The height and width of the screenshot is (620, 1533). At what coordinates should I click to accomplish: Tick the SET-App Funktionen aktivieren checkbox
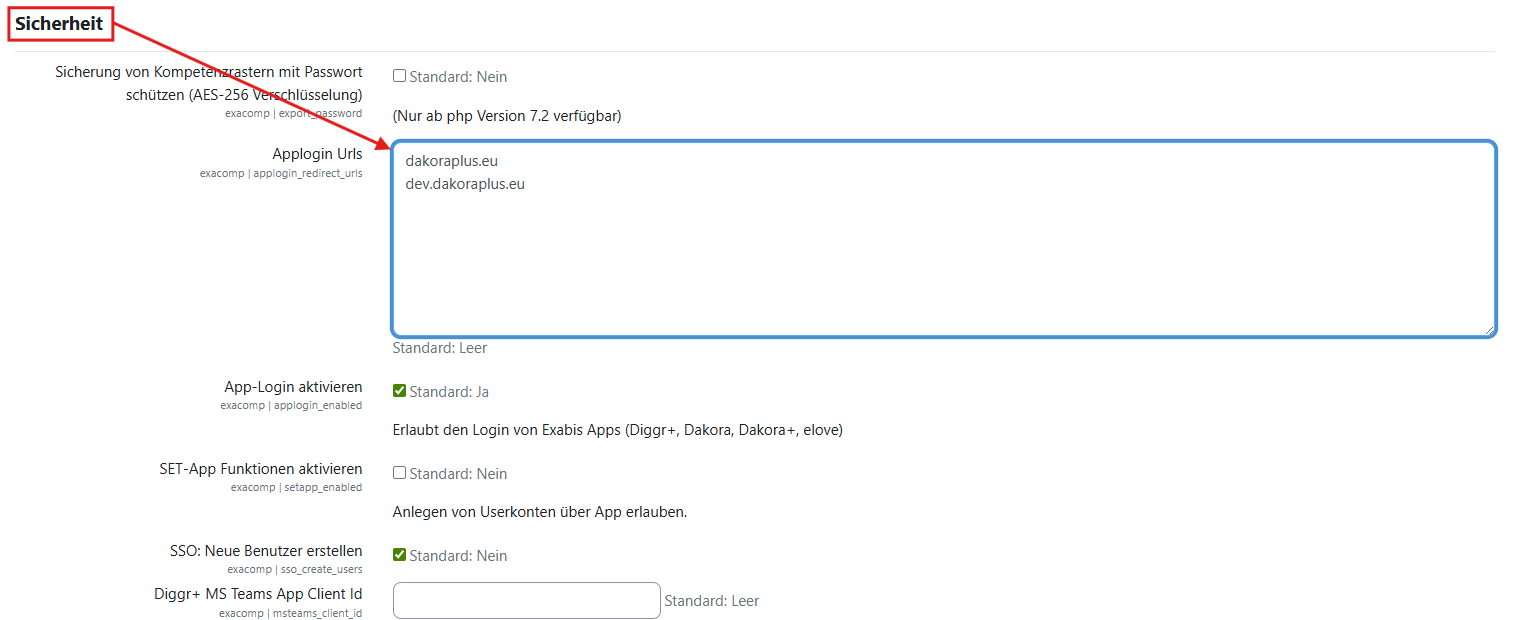400,473
